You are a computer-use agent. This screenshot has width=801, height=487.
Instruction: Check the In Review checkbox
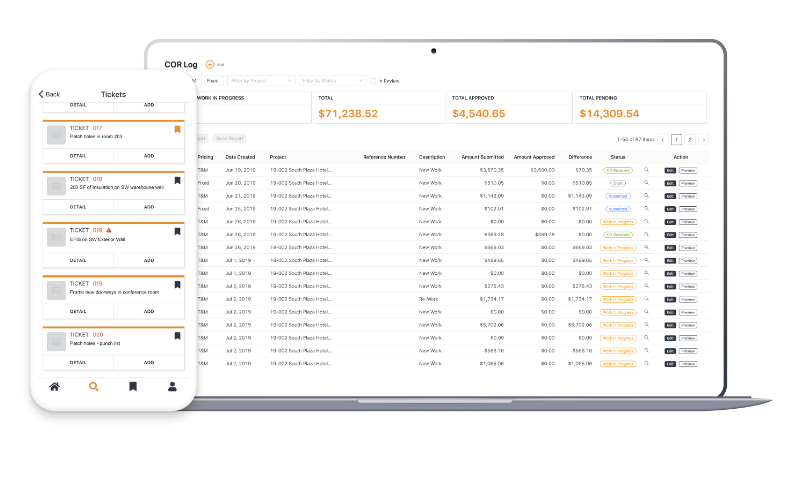coord(373,81)
